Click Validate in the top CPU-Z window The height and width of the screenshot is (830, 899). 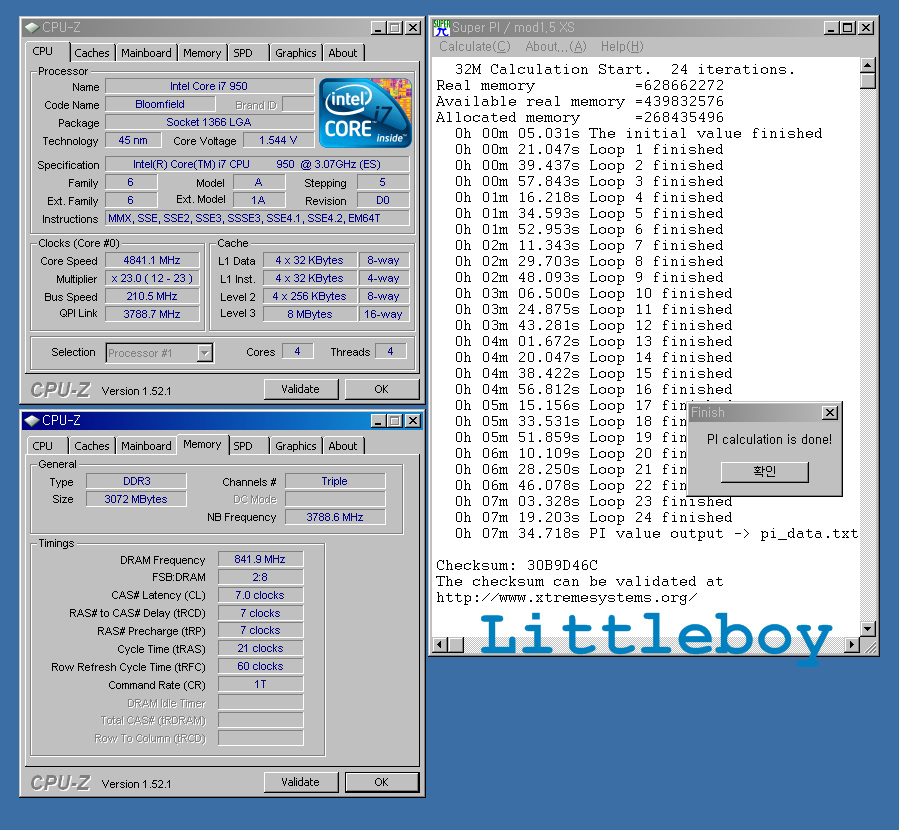coord(300,389)
